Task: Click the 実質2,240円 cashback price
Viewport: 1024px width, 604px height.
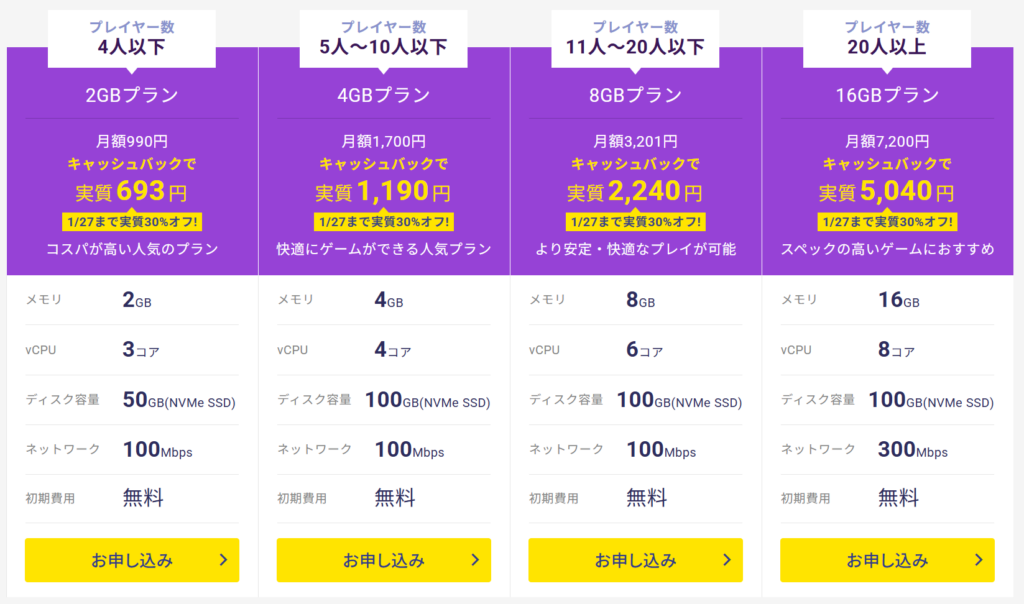Action: (x=636, y=191)
